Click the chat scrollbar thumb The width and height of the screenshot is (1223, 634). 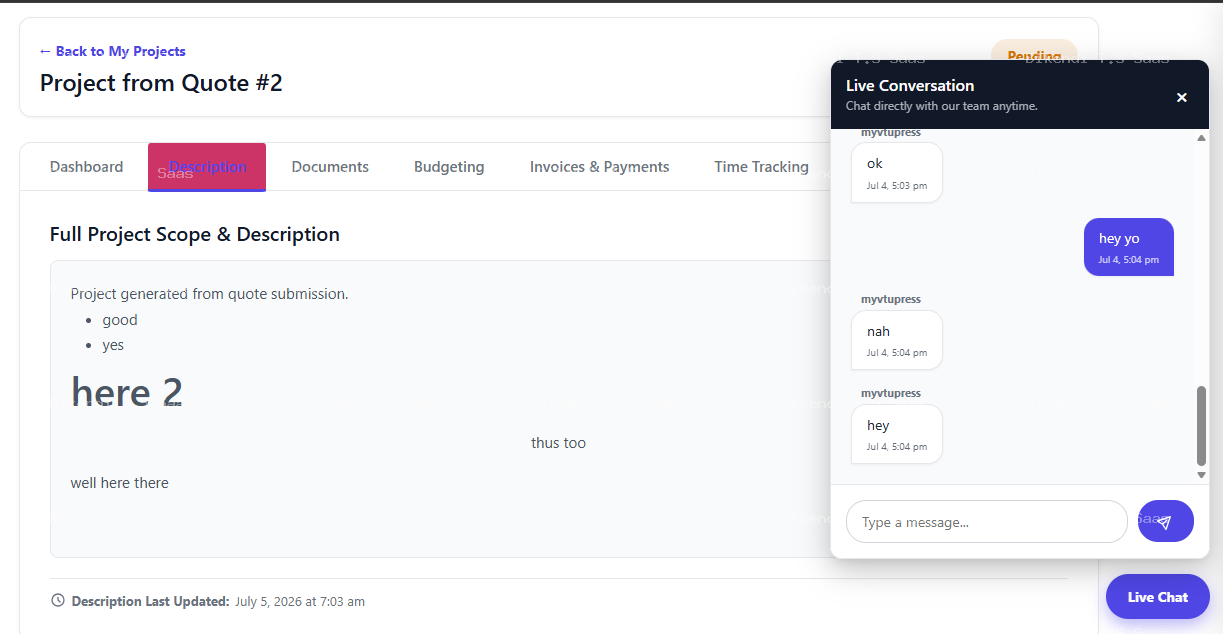[1202, 426]
